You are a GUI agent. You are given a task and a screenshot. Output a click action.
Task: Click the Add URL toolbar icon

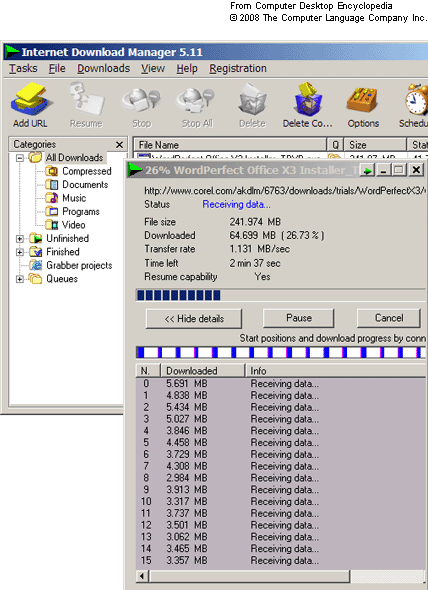[x=30, y=99]
